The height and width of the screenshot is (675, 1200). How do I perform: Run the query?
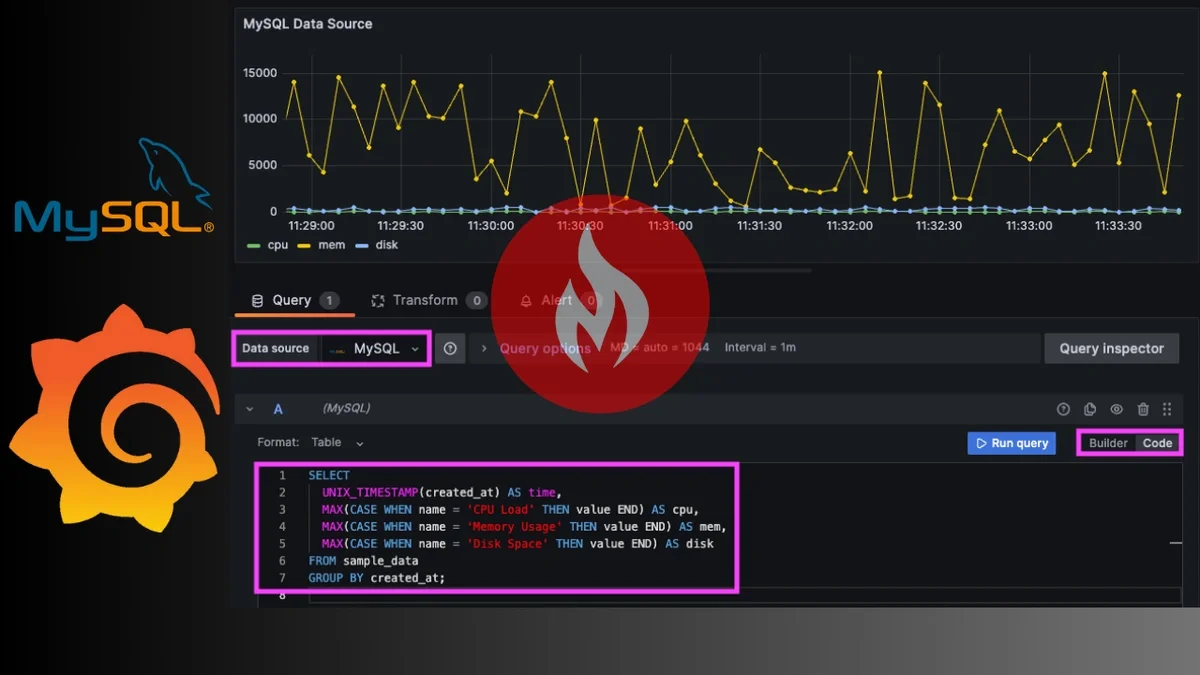pos(1011,443)
